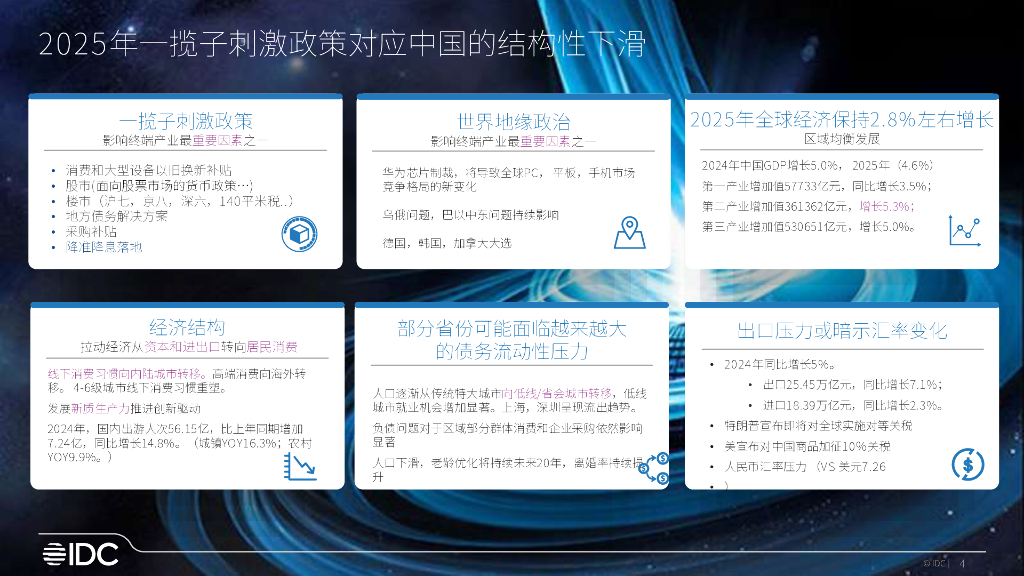Click the declining chart icon in 经济结构 card
Screen dimensions: 1024x576
coord(300,467)
